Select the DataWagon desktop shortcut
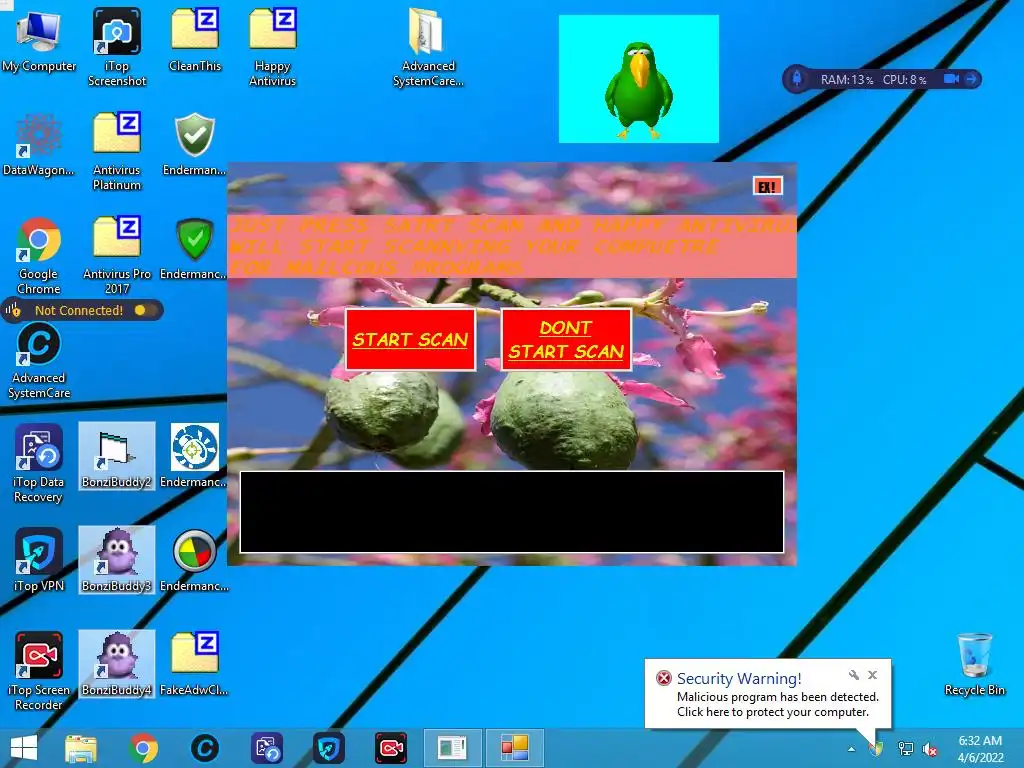This screenshot has height=768, width=1024. pyautogui.click(x=39, y=144)
